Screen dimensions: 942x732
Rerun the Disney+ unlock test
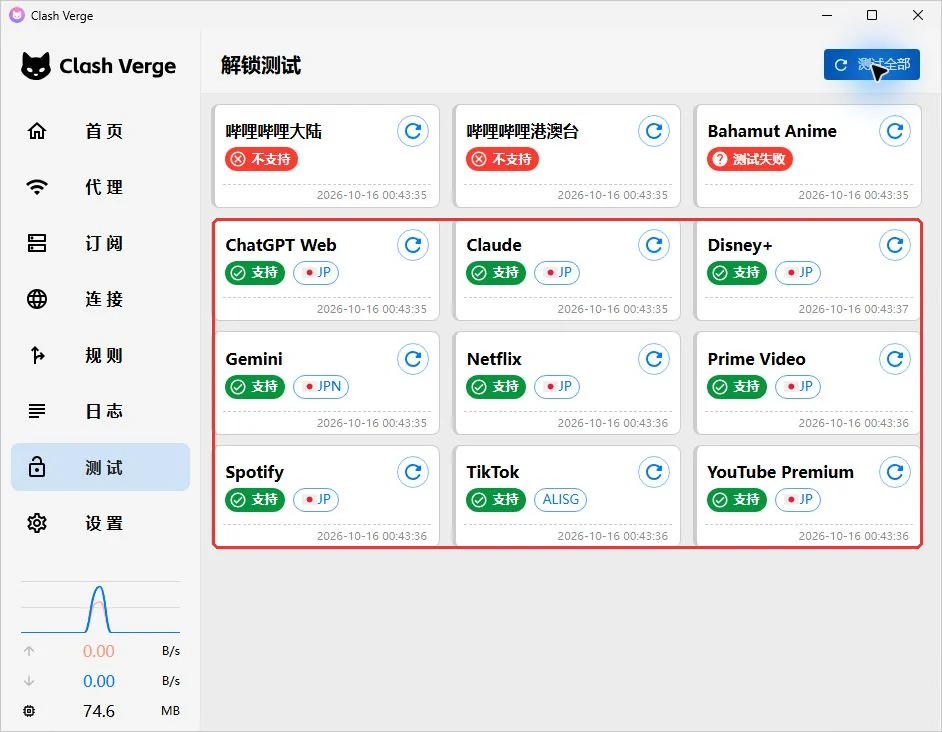point(895,245)
